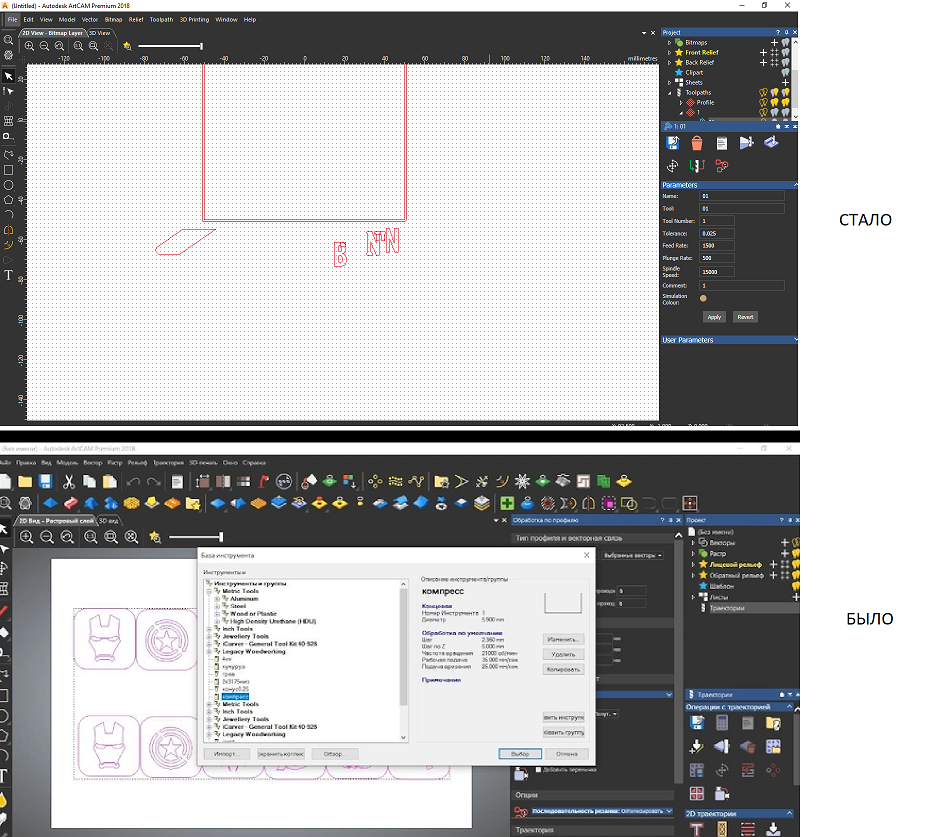Click open folder icon in lower window toolbar
The width and height of the screenshot is (949, 837).
pyautogui.click(x=25, y=481)
